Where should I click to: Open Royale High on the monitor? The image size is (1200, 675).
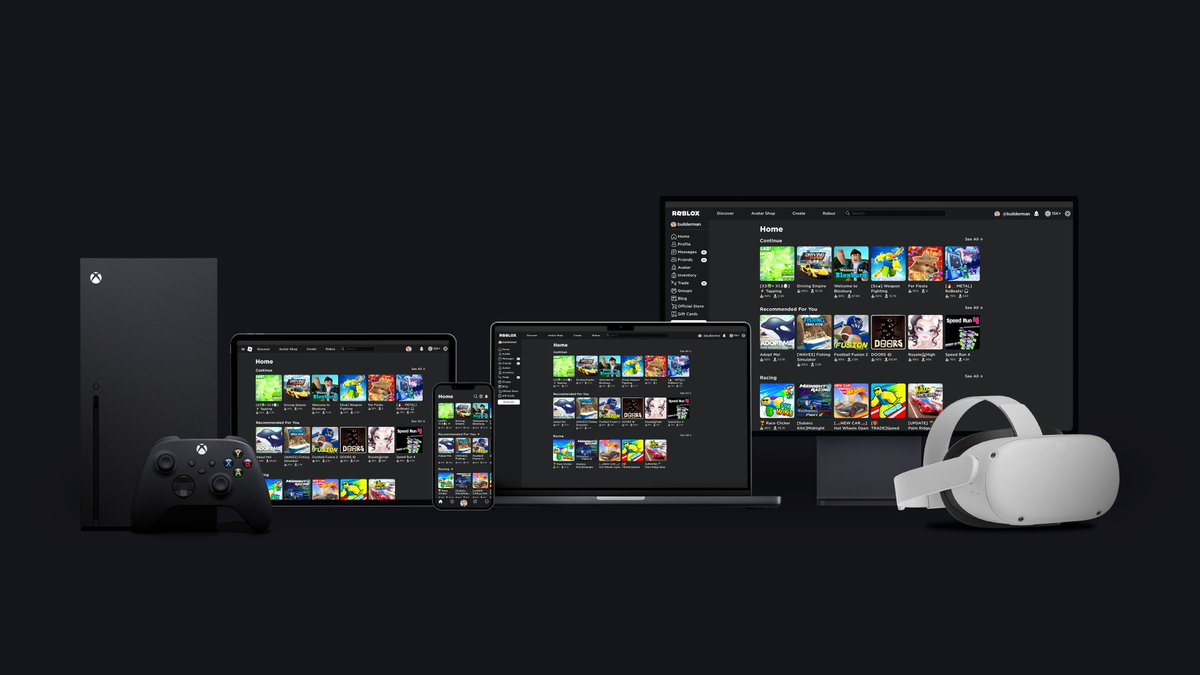click(925, 332)
